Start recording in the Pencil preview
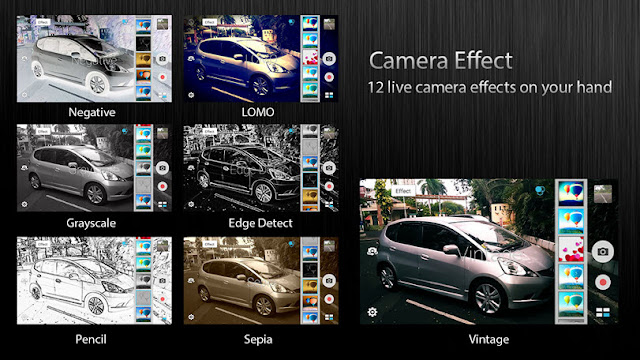 click(162, 299)
